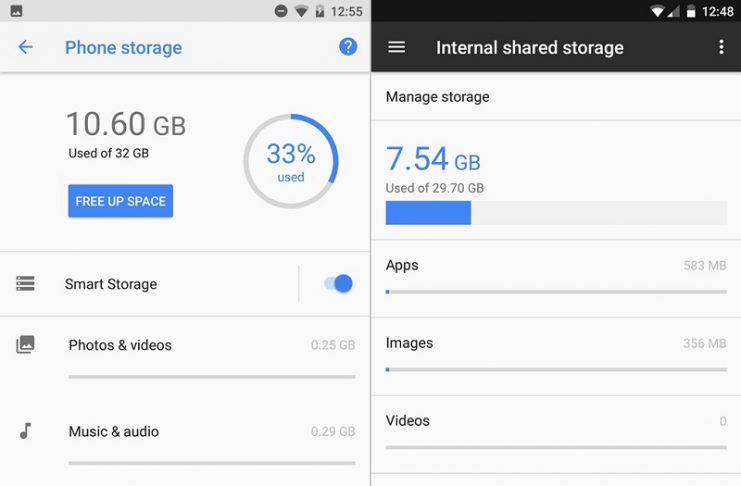Click the Photos & videos icon
Screen dimensions: 741x486
coord(26,345)
